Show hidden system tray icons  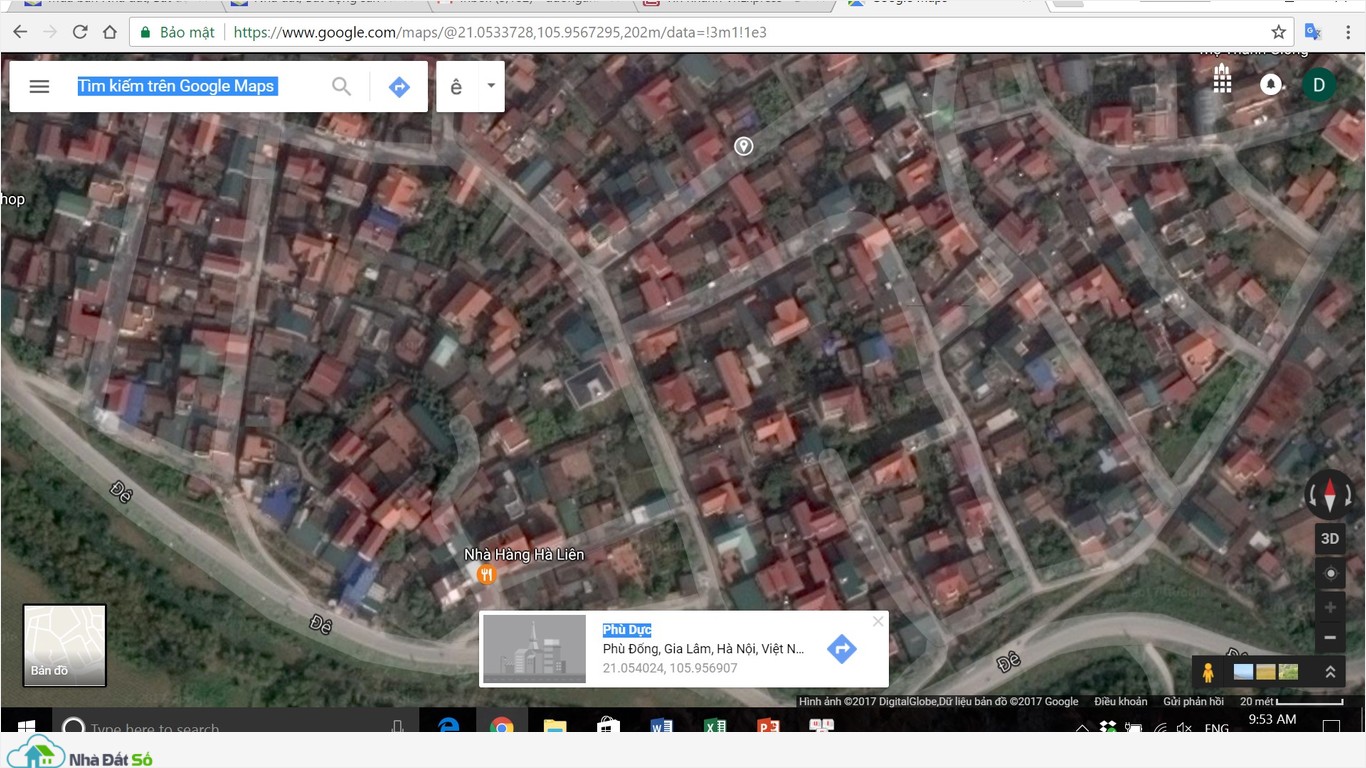click(x=1082, y=728)
